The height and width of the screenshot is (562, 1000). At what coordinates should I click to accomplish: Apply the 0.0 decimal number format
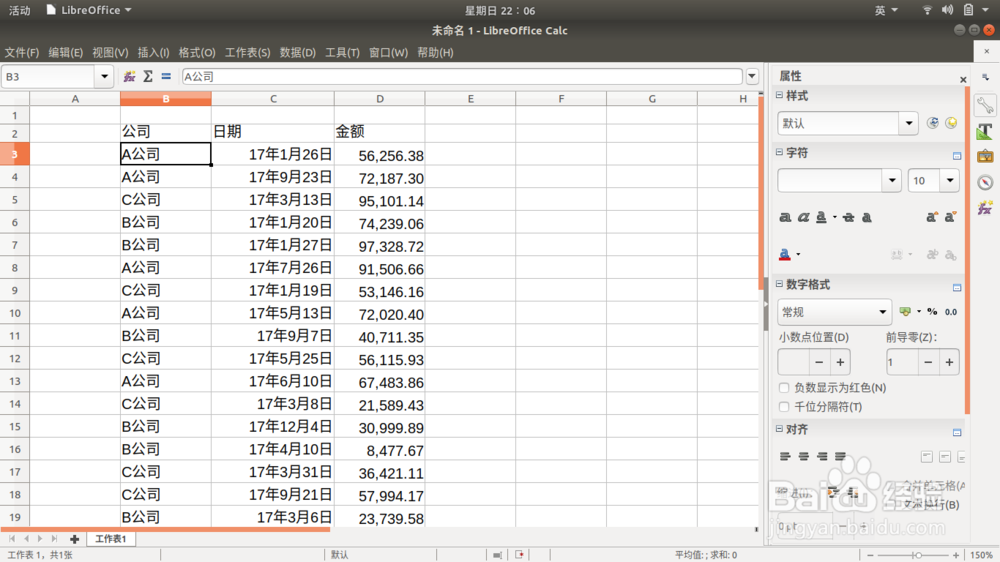951,312
